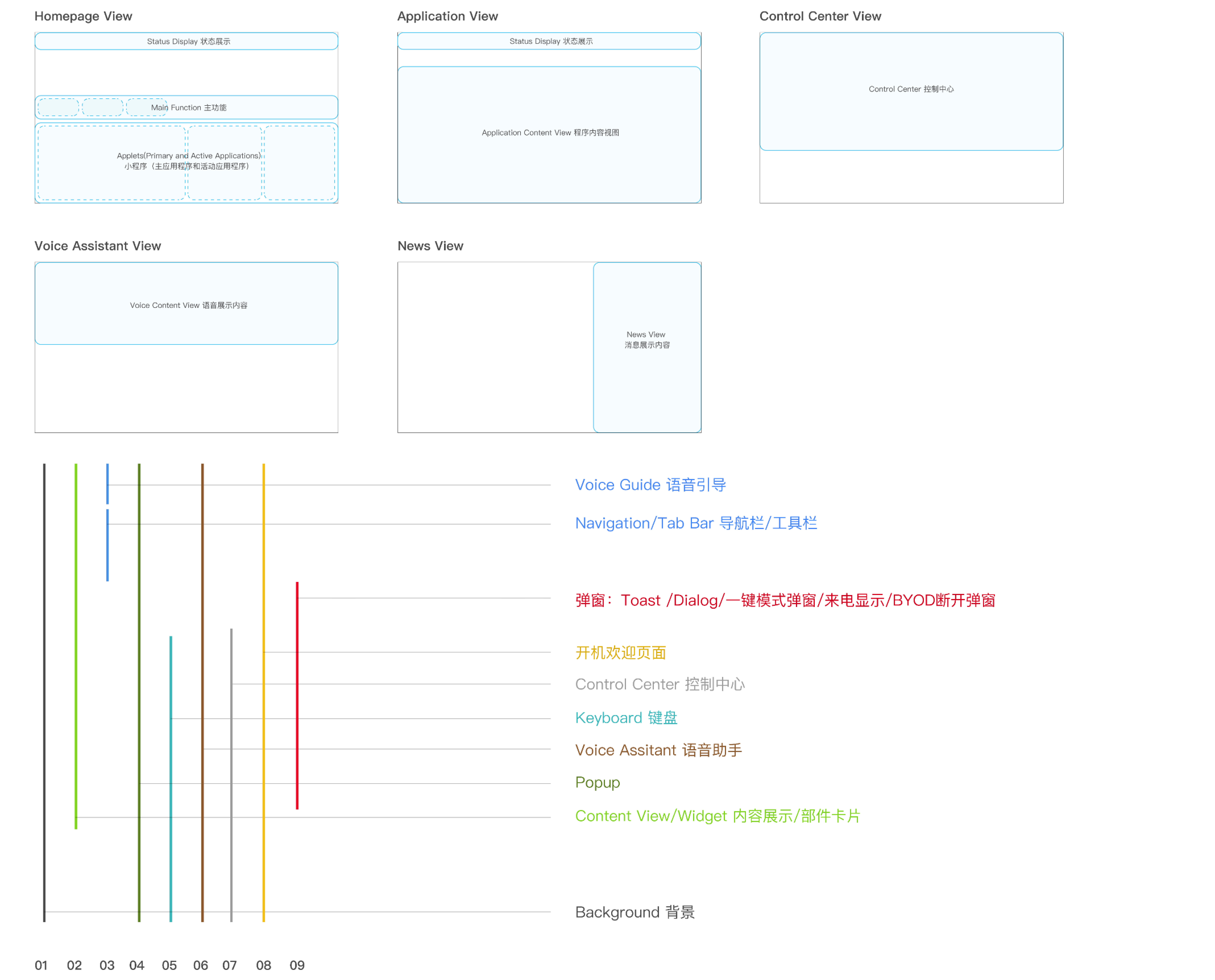Screen dimensions: 1215x980
Task: Select the Voice Content View box
Action: tap(186, 303)
